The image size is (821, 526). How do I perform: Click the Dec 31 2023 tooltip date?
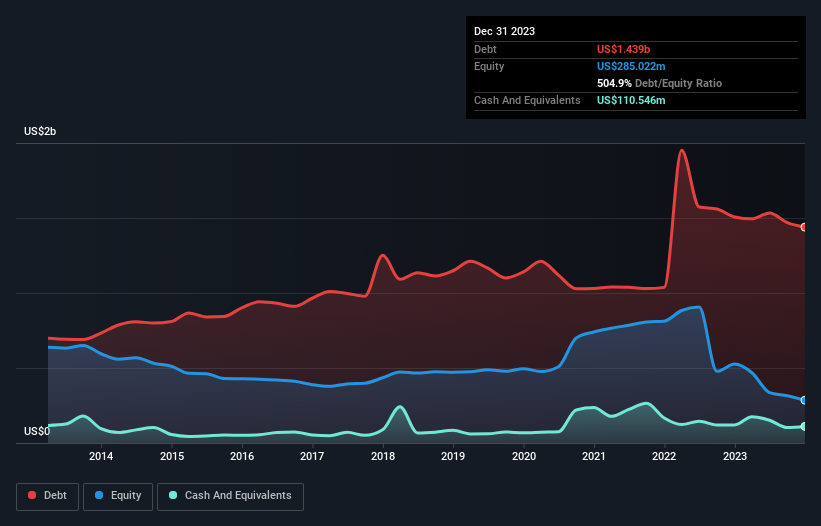(x=504, y=31)
